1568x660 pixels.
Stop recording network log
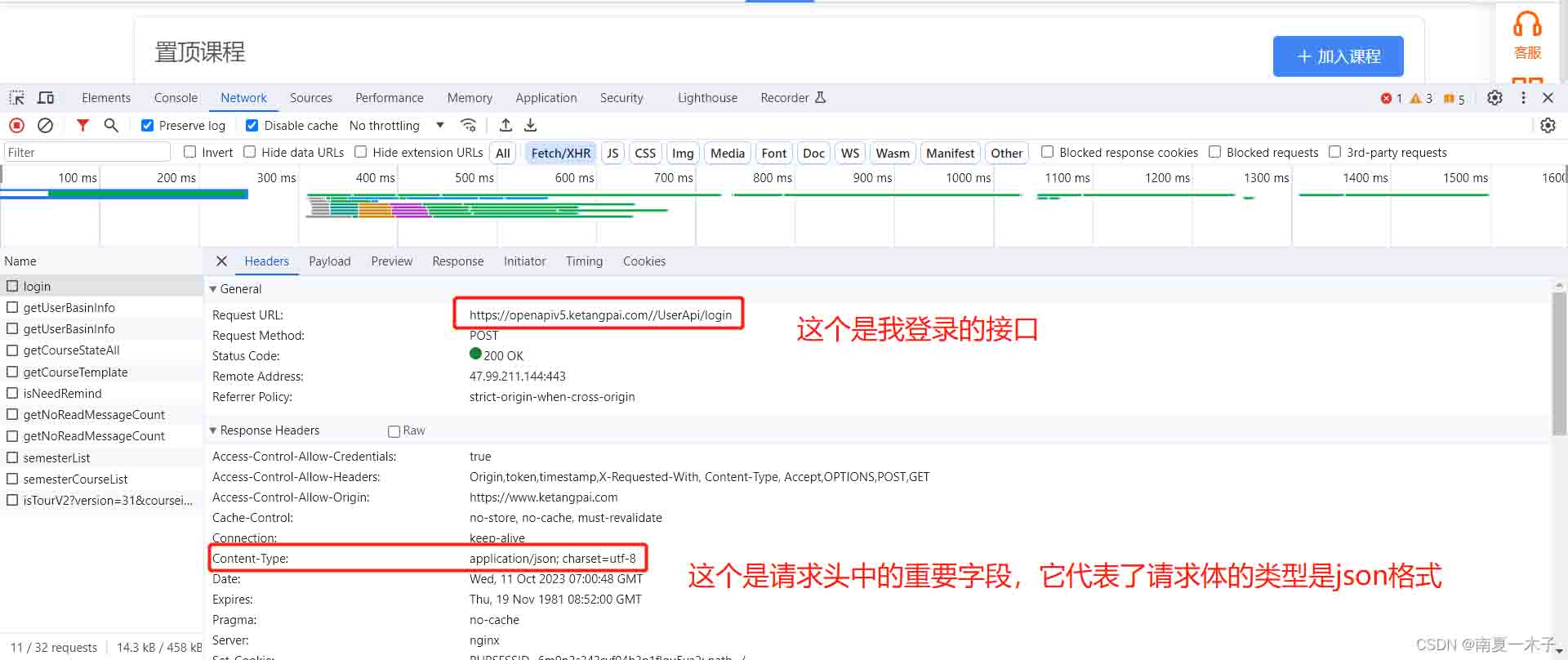pyautogui.click(x=16, y=126)
